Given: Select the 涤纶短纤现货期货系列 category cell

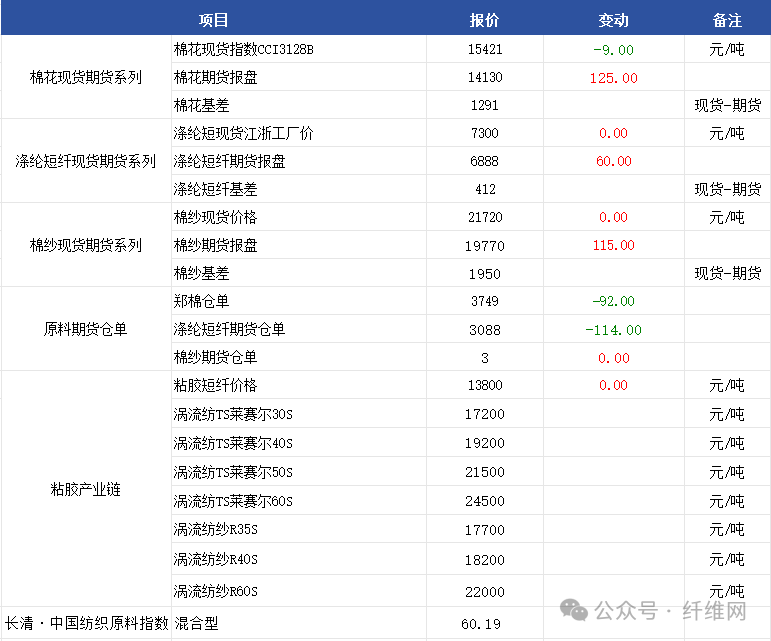Looking at the screenshot, I should (86, 161).
